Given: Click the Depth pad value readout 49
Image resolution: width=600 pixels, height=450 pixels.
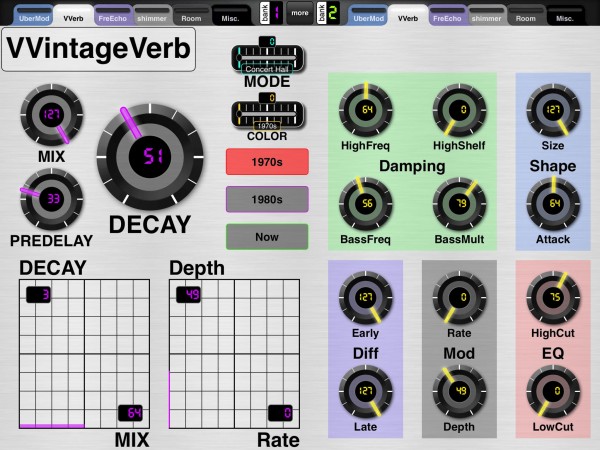Looking at the screenshot, I should [x=188, y=295].
